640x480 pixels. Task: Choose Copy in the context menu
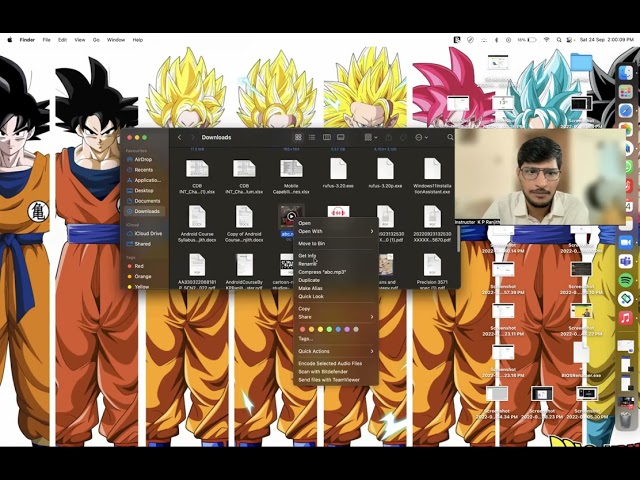tap(336, 309)
